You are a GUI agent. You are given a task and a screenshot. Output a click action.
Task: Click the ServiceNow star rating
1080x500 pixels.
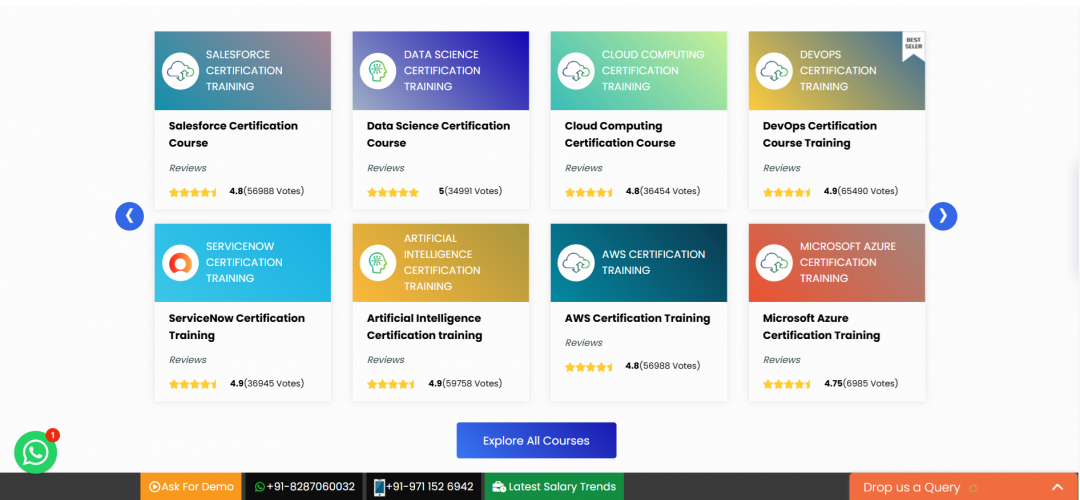[193, 384]
